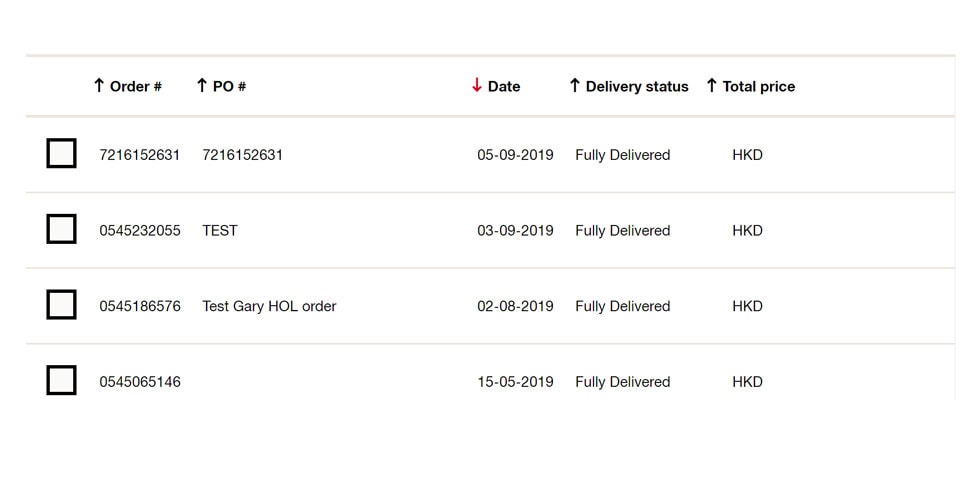Select checkbox for order 7216152631

pos(61,154)
